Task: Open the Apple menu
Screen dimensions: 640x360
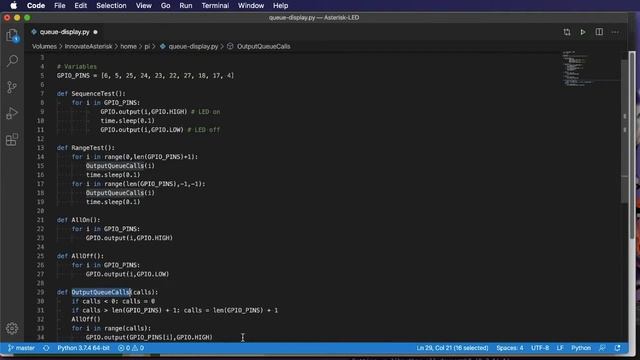Action: (x=13, y=6)
